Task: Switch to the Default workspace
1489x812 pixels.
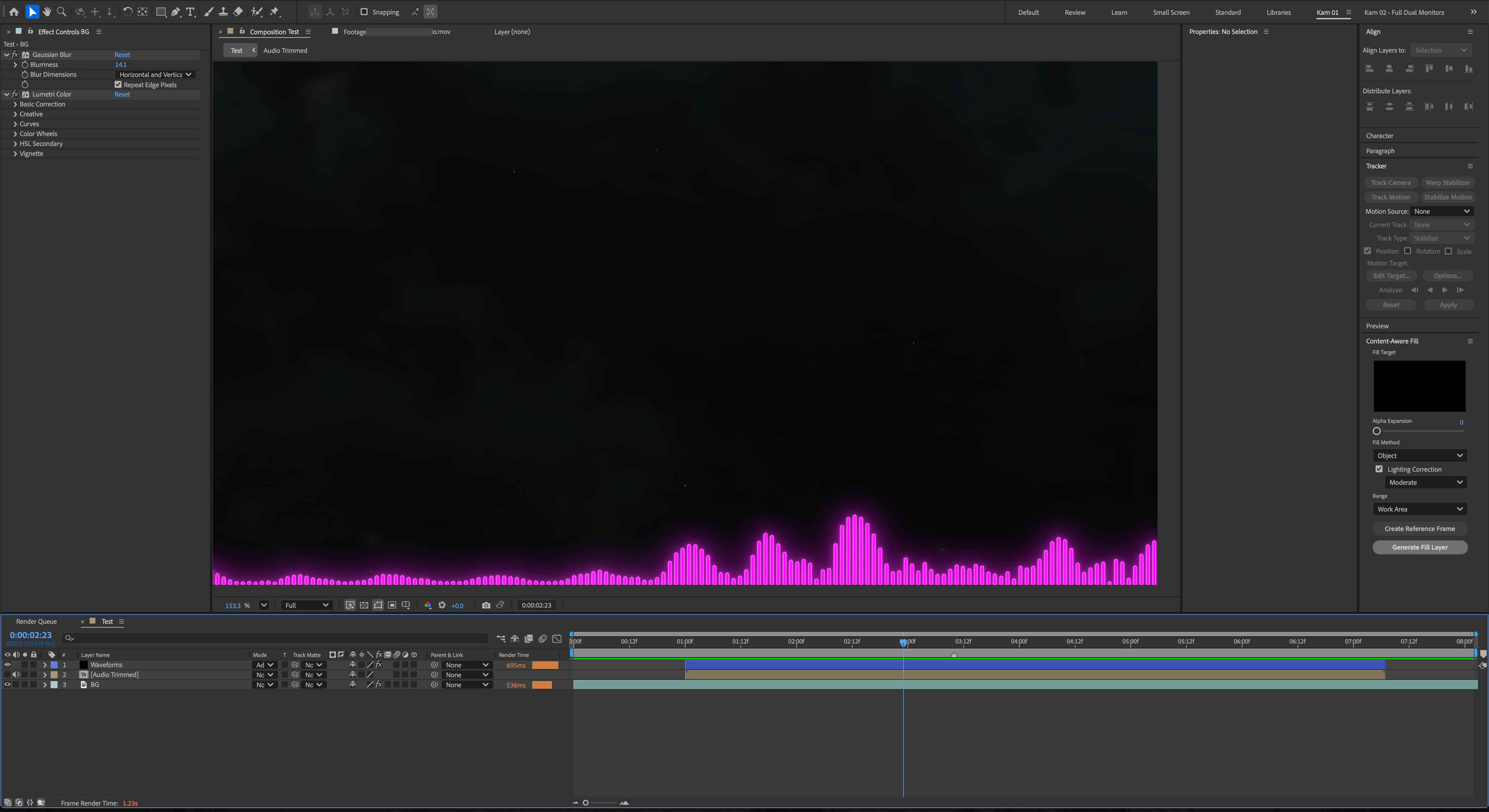Action: coord(1028,12)
